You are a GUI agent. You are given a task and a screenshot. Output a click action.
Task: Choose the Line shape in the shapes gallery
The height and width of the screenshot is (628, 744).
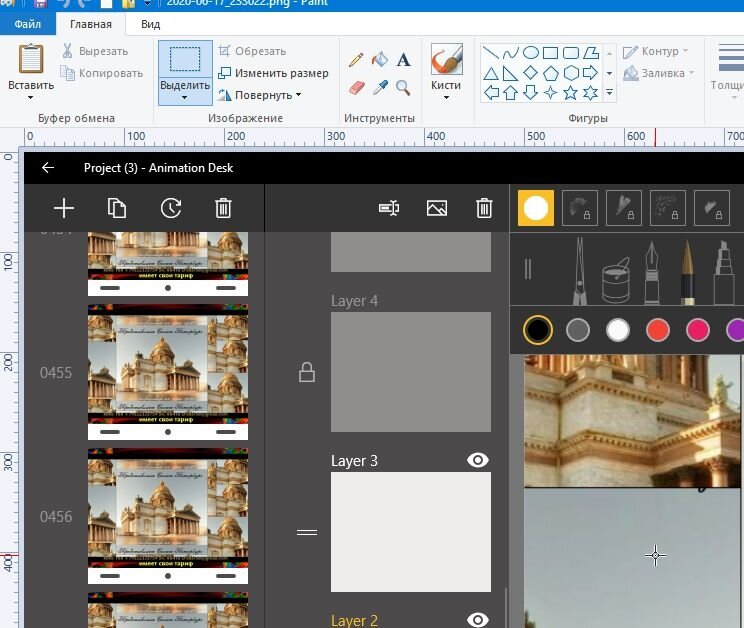[491, 53]
